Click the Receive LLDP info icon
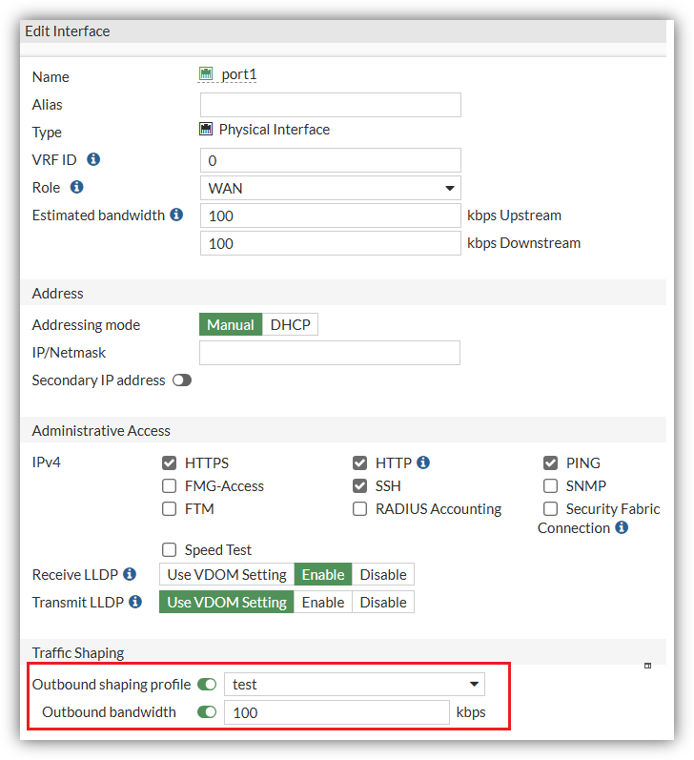This screenshot has width=694, height=760. [129, 574]
